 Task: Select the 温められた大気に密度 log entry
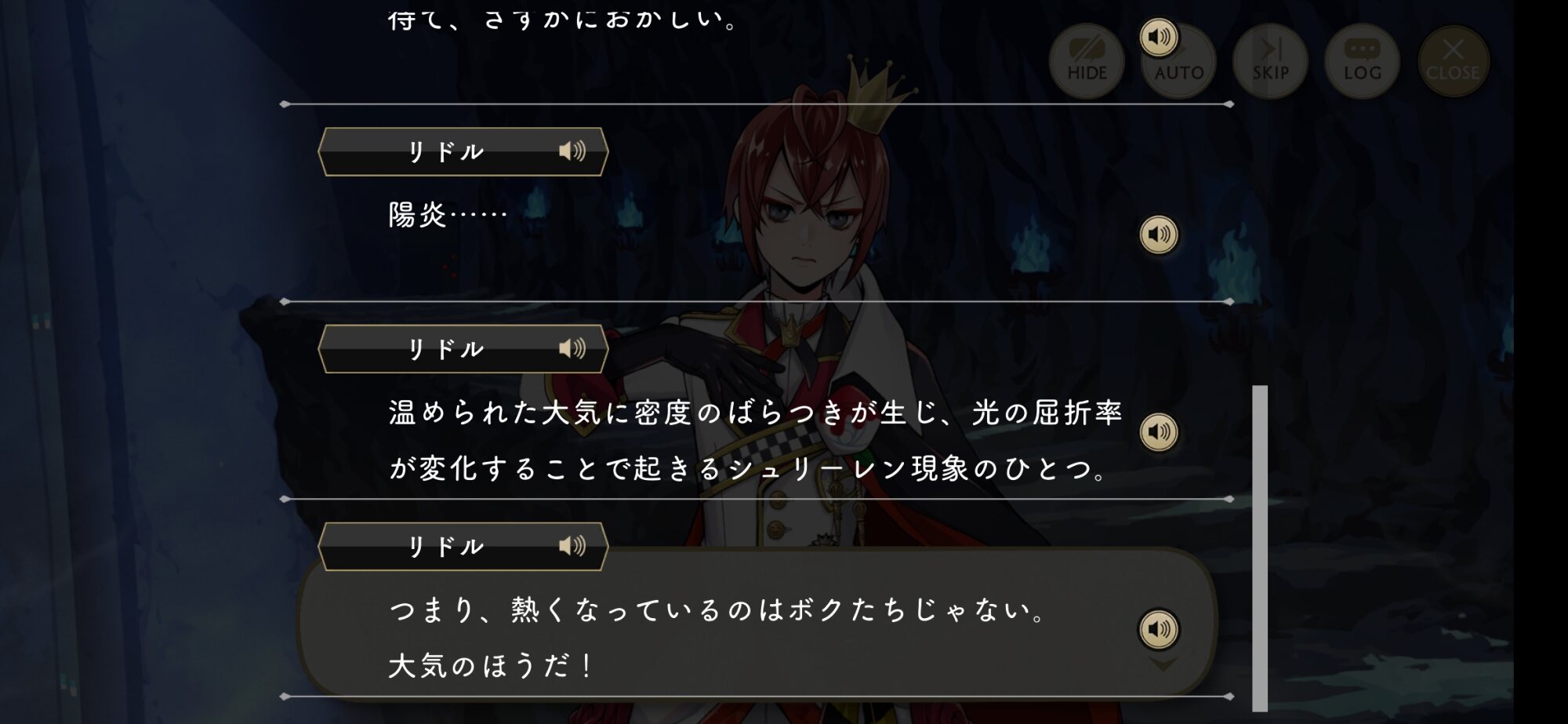coord(756,440)
